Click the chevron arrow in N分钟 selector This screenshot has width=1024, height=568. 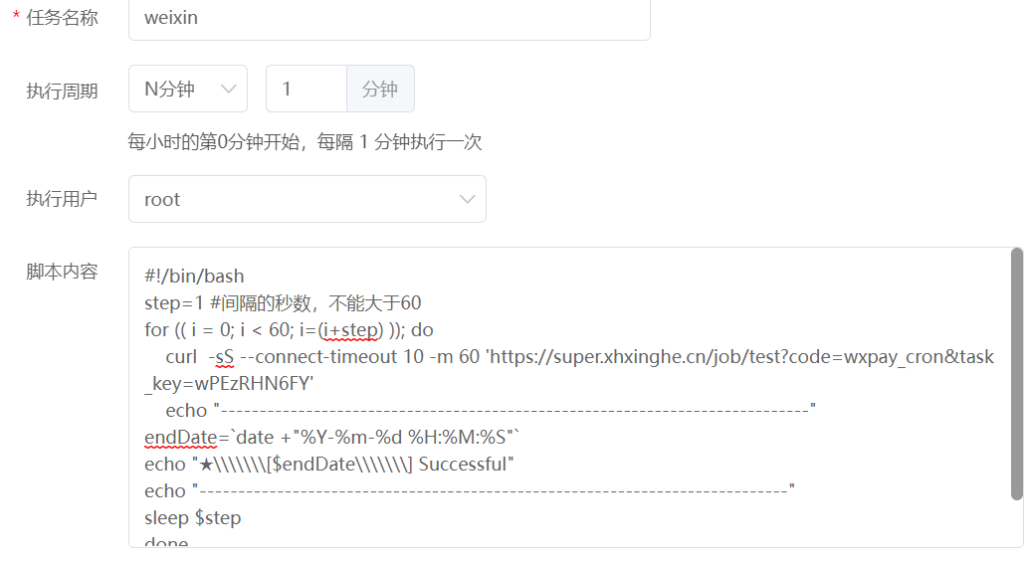[229, 89]
